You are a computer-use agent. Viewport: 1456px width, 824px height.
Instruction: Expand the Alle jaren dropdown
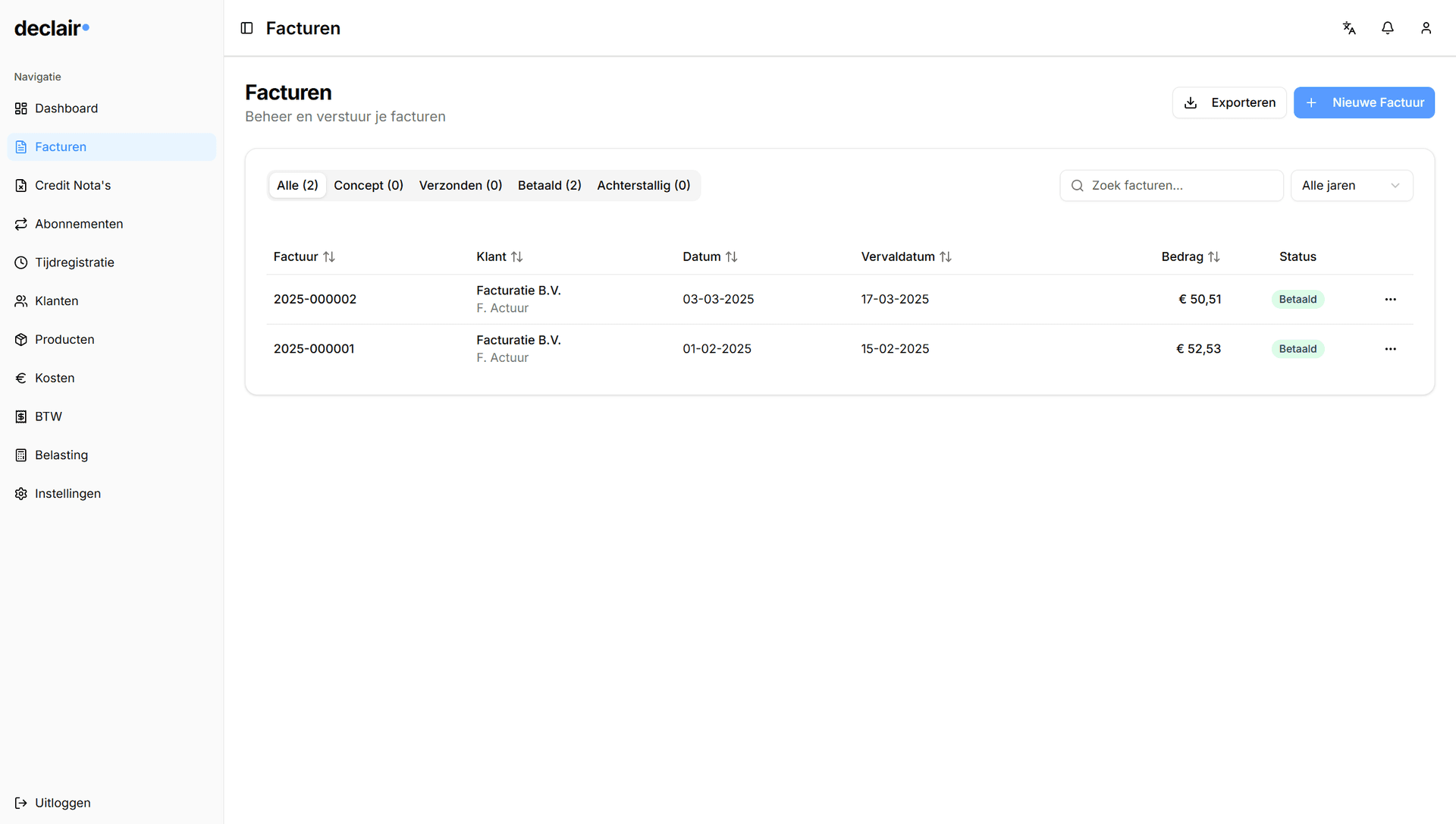point(1351,186)
